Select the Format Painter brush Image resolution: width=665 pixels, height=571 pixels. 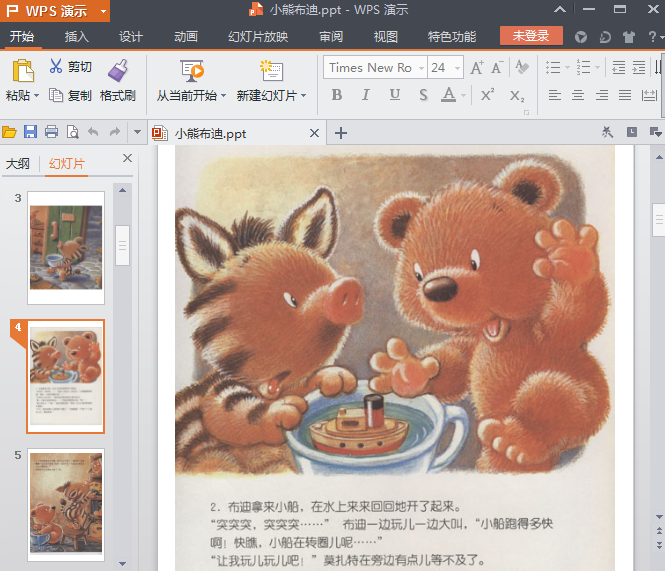117,70
